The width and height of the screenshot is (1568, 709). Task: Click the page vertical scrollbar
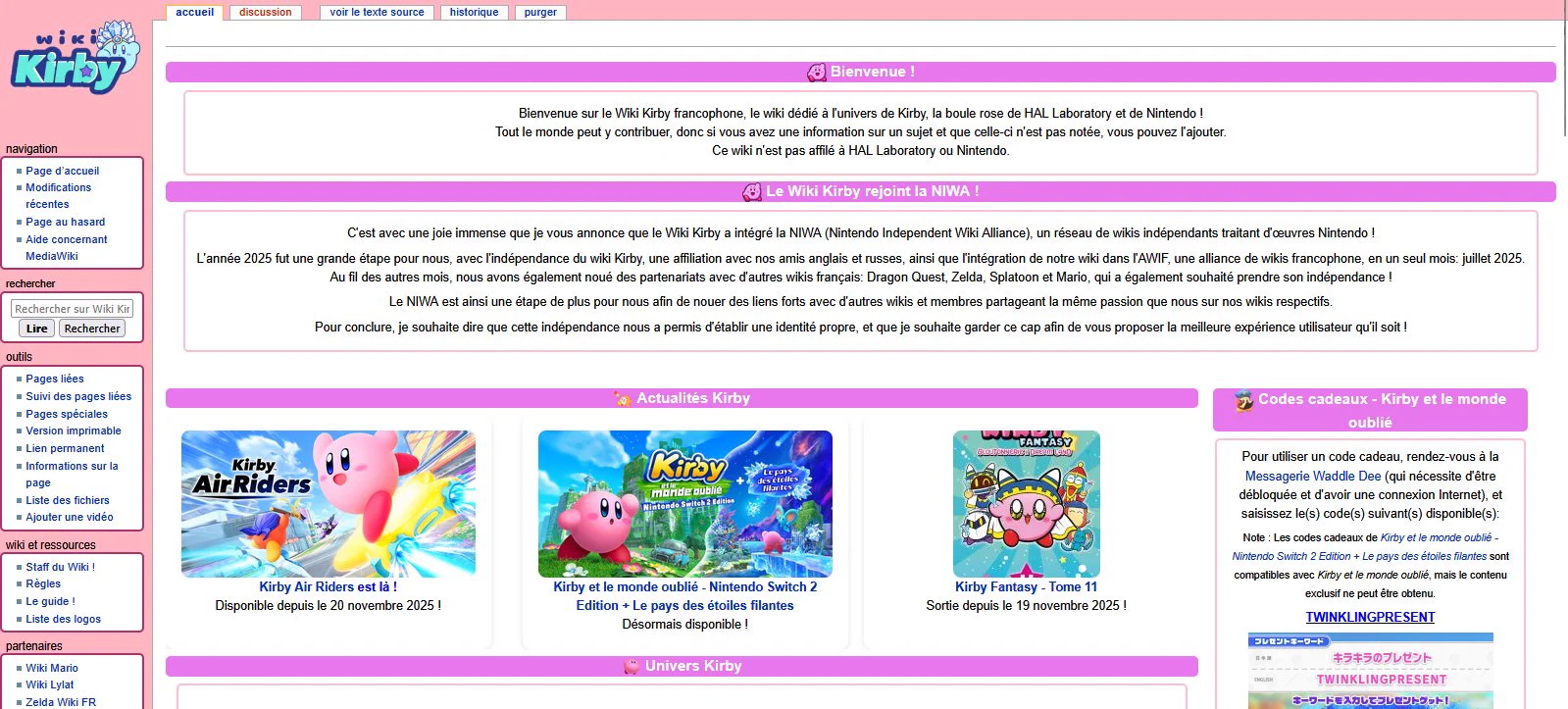[x=1565, y=69]
